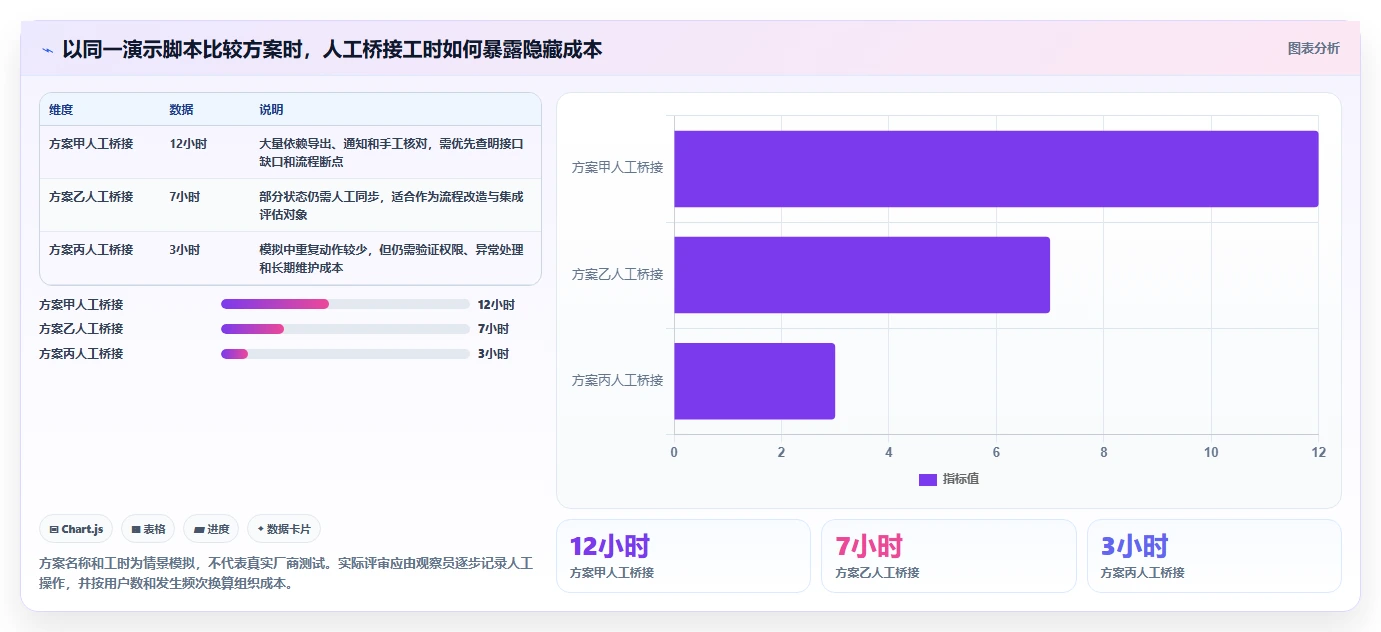Click the x-axis tick label 0
The image size is (1381, 632).
(x=674, y=452)
